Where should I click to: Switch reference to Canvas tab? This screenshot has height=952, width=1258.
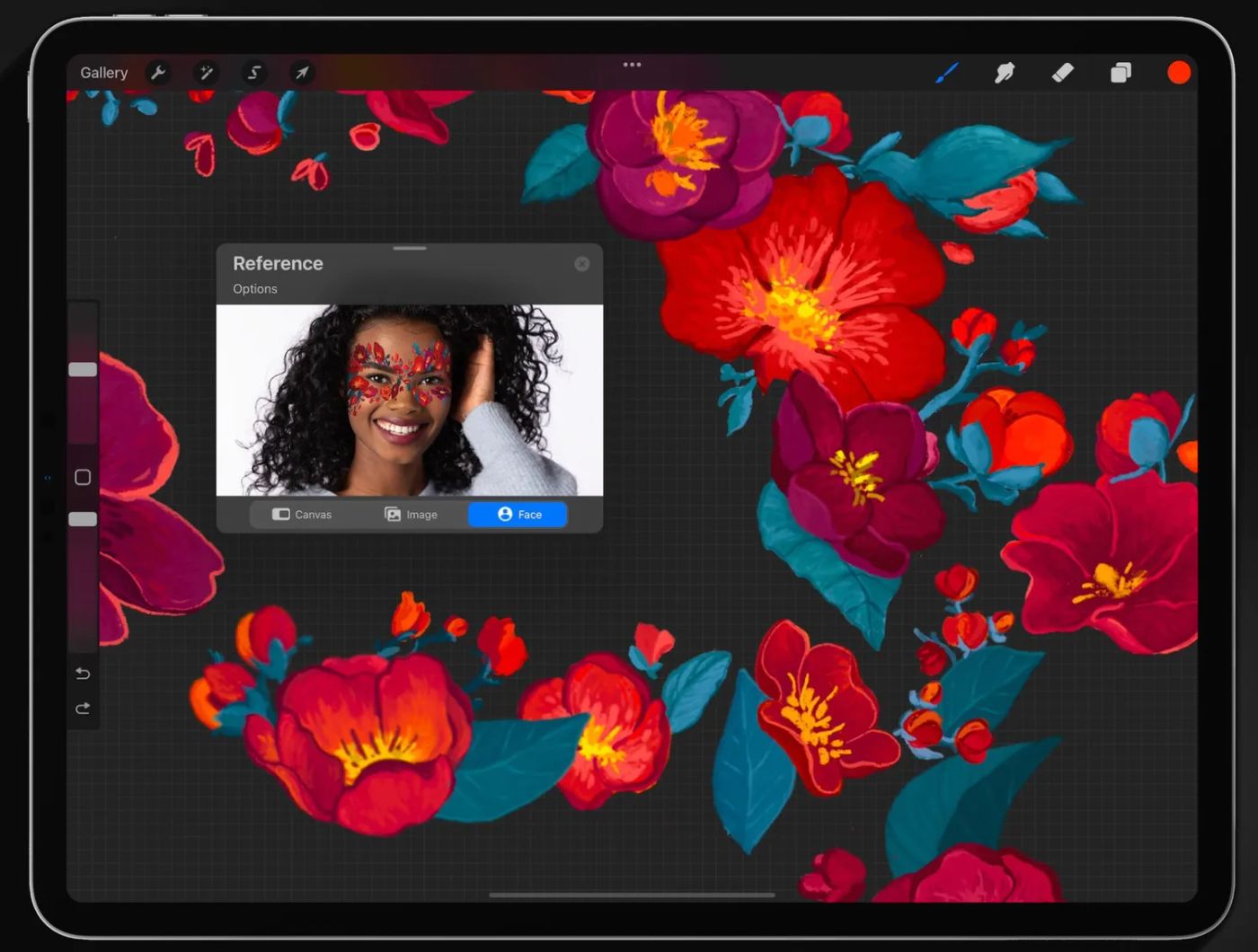pos(303,515)
